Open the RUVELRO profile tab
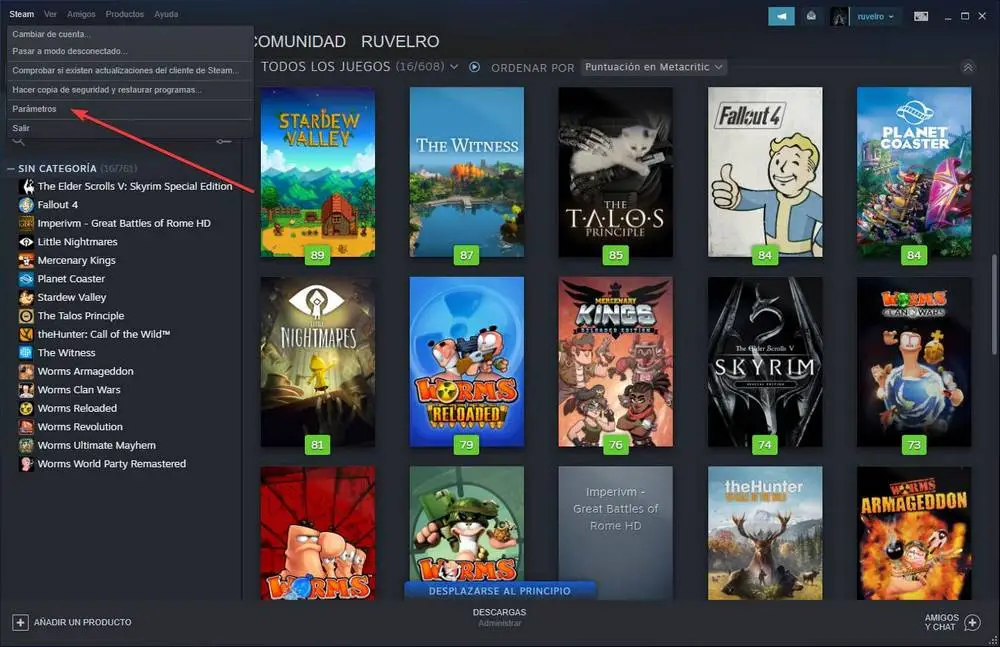 coord(400,41)
